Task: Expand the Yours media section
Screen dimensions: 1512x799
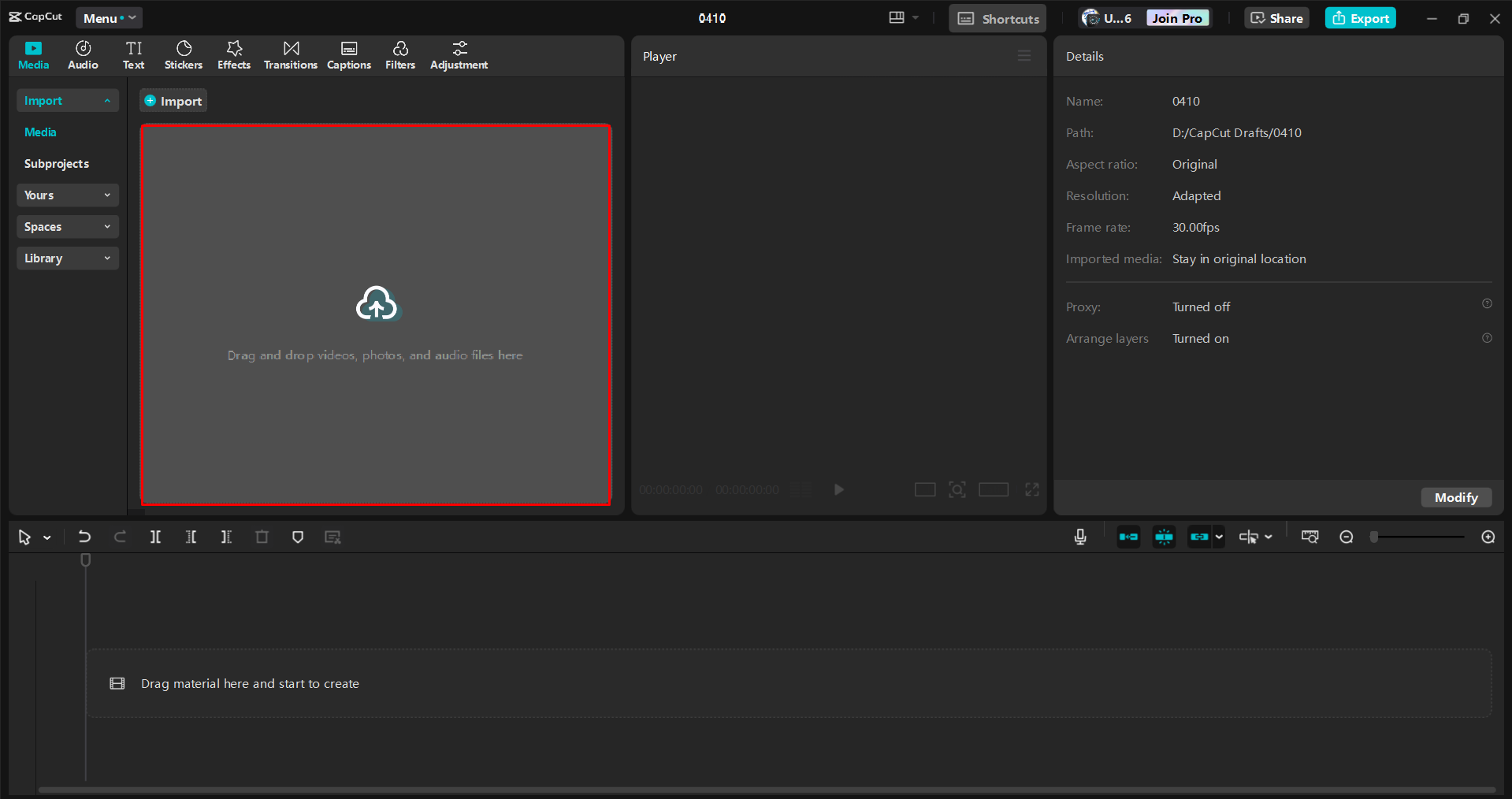Action: pos(67,195)
